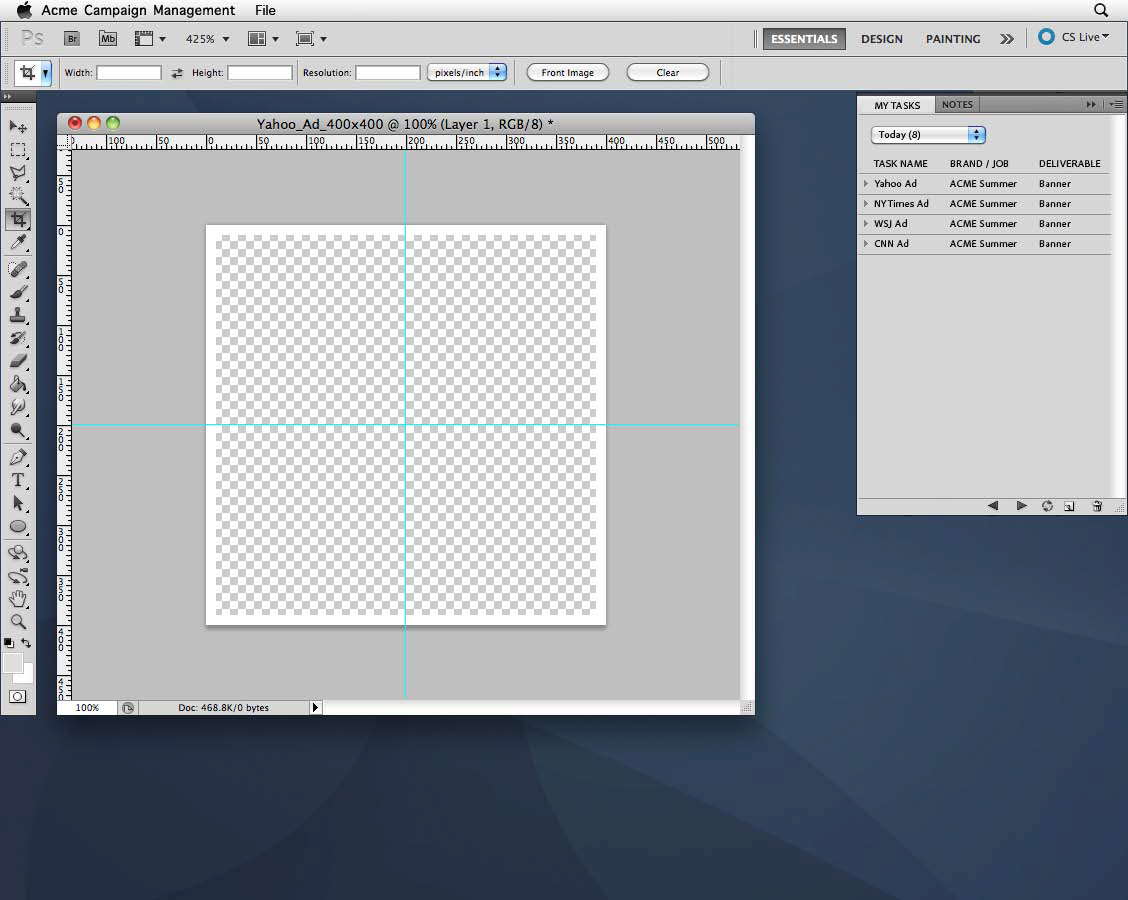Select the Rectangular Marquee tool
The width and height of the screenshot is (1128, 900).
pyautogui.click(x=18, y=150)
